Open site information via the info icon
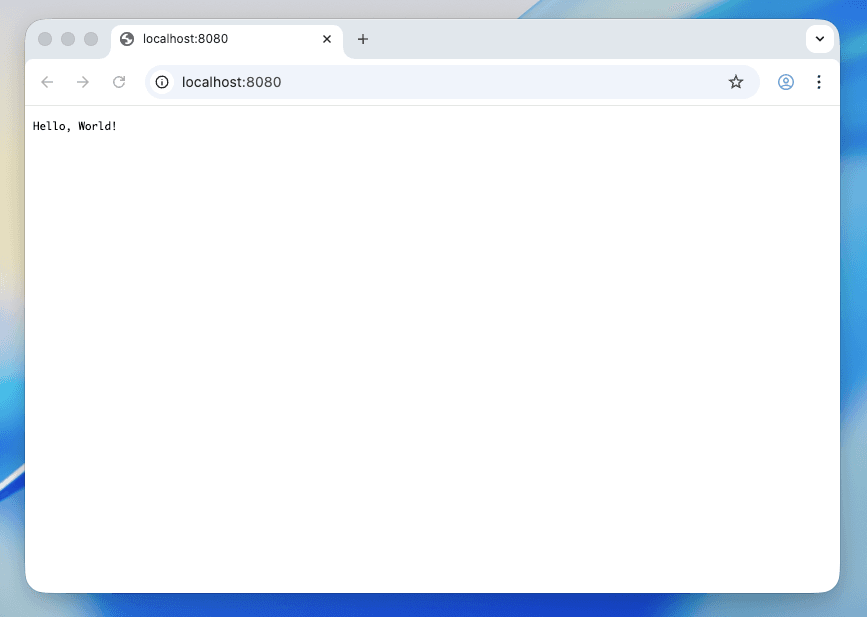 [x=161, y=82]
